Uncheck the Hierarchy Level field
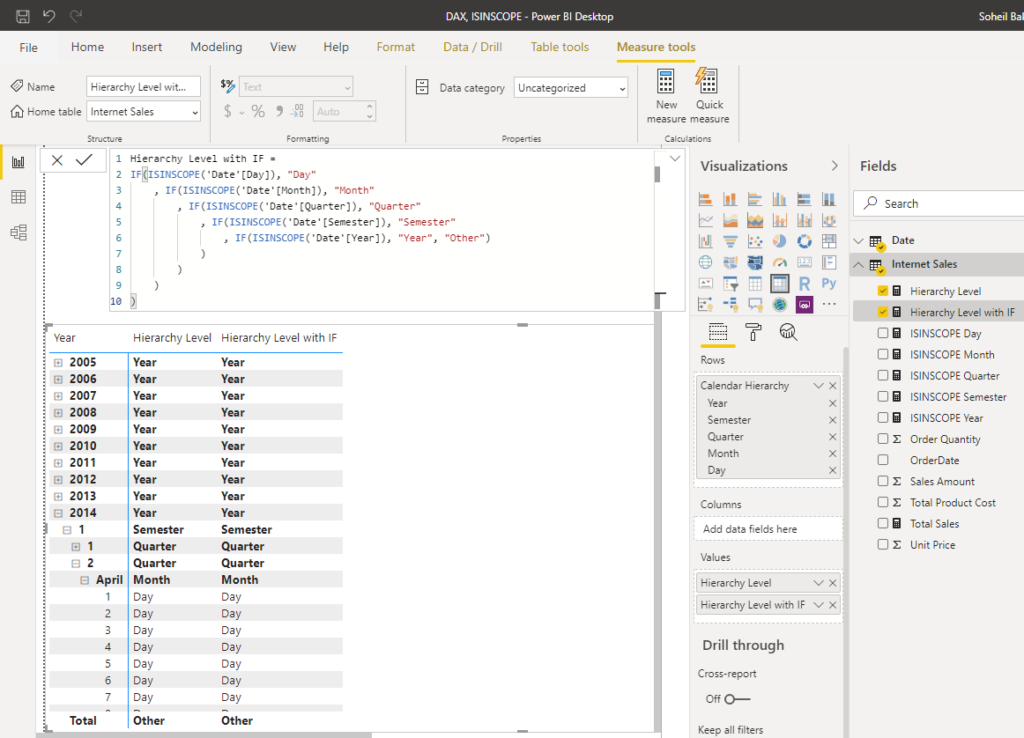Viewport: 1024px width, 738px height. pyautogui.click(x=883, y=291)
